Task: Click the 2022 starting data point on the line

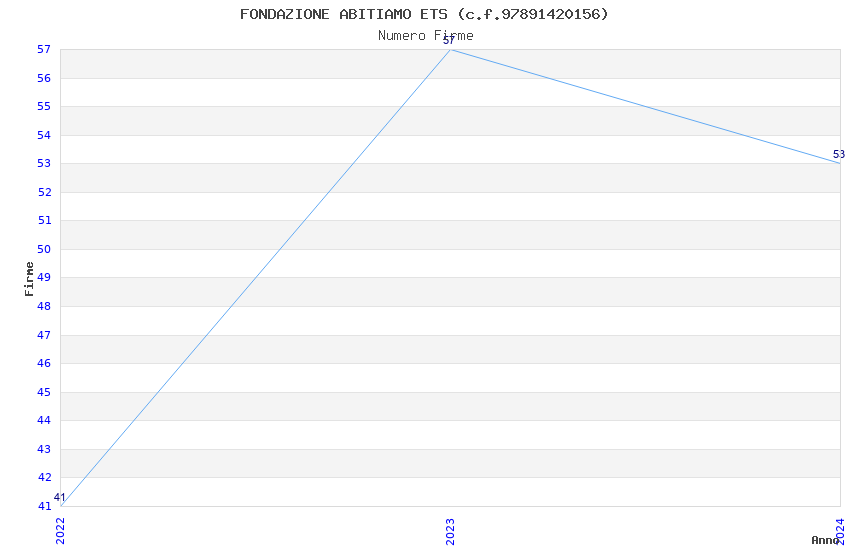Action: (x=61, y=506)
